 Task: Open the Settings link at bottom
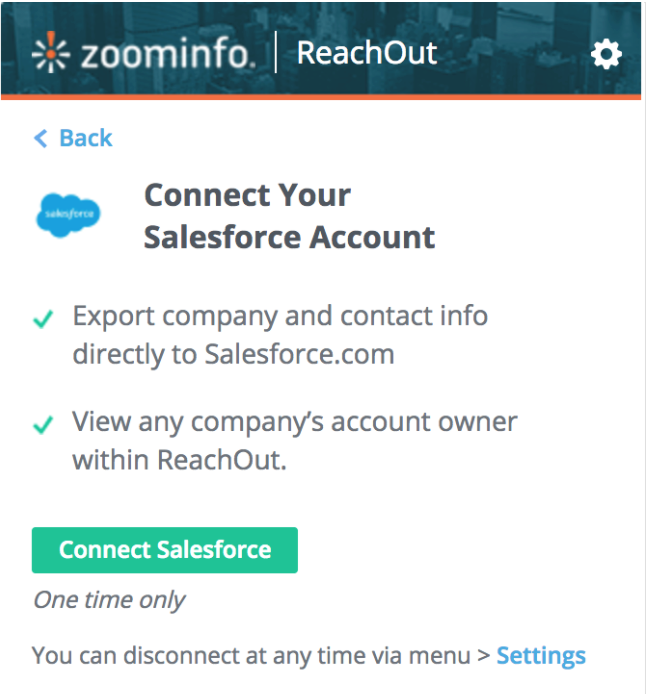click(x=541, y=655)
